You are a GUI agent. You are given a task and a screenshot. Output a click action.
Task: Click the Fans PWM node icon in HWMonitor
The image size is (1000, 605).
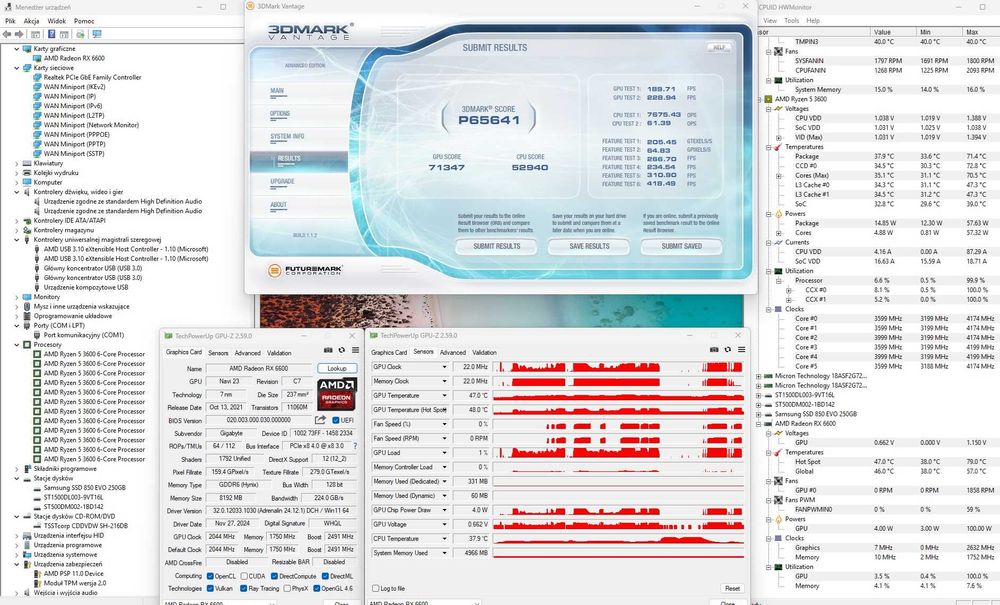tap(778, 500)
